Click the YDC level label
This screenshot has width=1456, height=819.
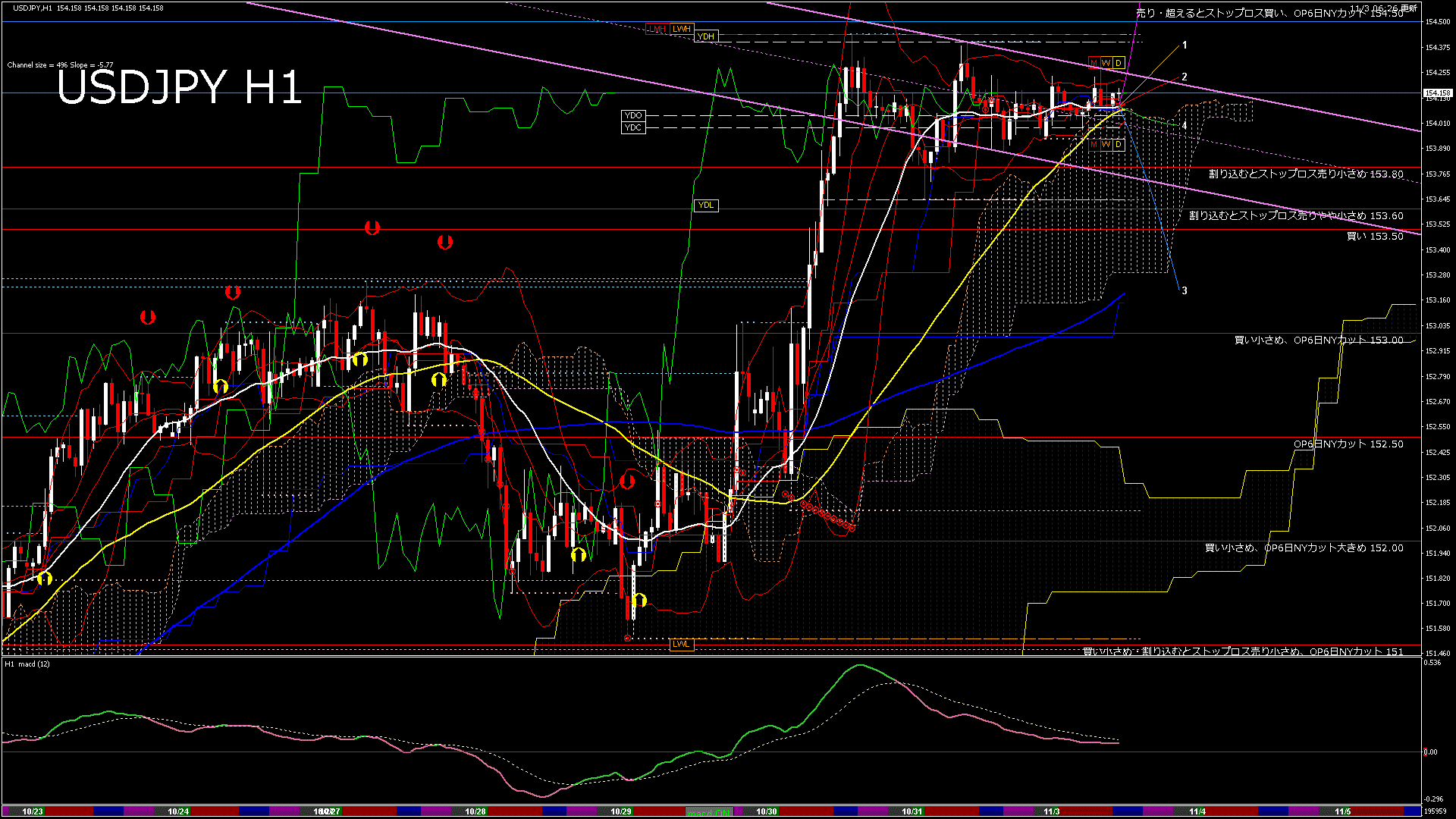pos(633,128)
